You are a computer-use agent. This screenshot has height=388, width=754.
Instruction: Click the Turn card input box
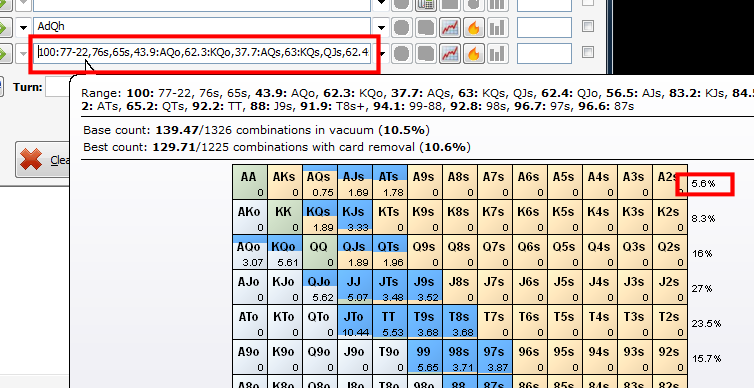58,88
